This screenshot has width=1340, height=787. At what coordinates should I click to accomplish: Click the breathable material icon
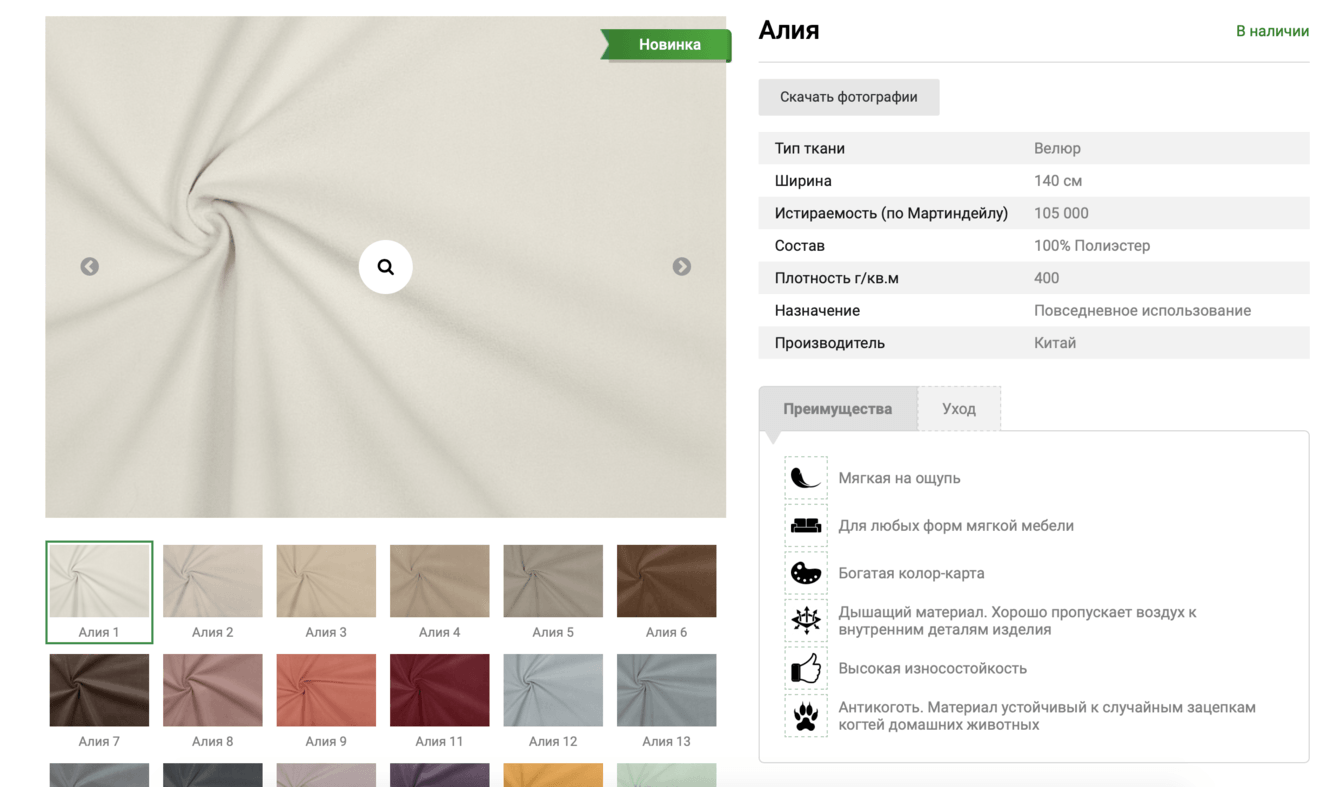pyautogui.click(x=805, y=621)
